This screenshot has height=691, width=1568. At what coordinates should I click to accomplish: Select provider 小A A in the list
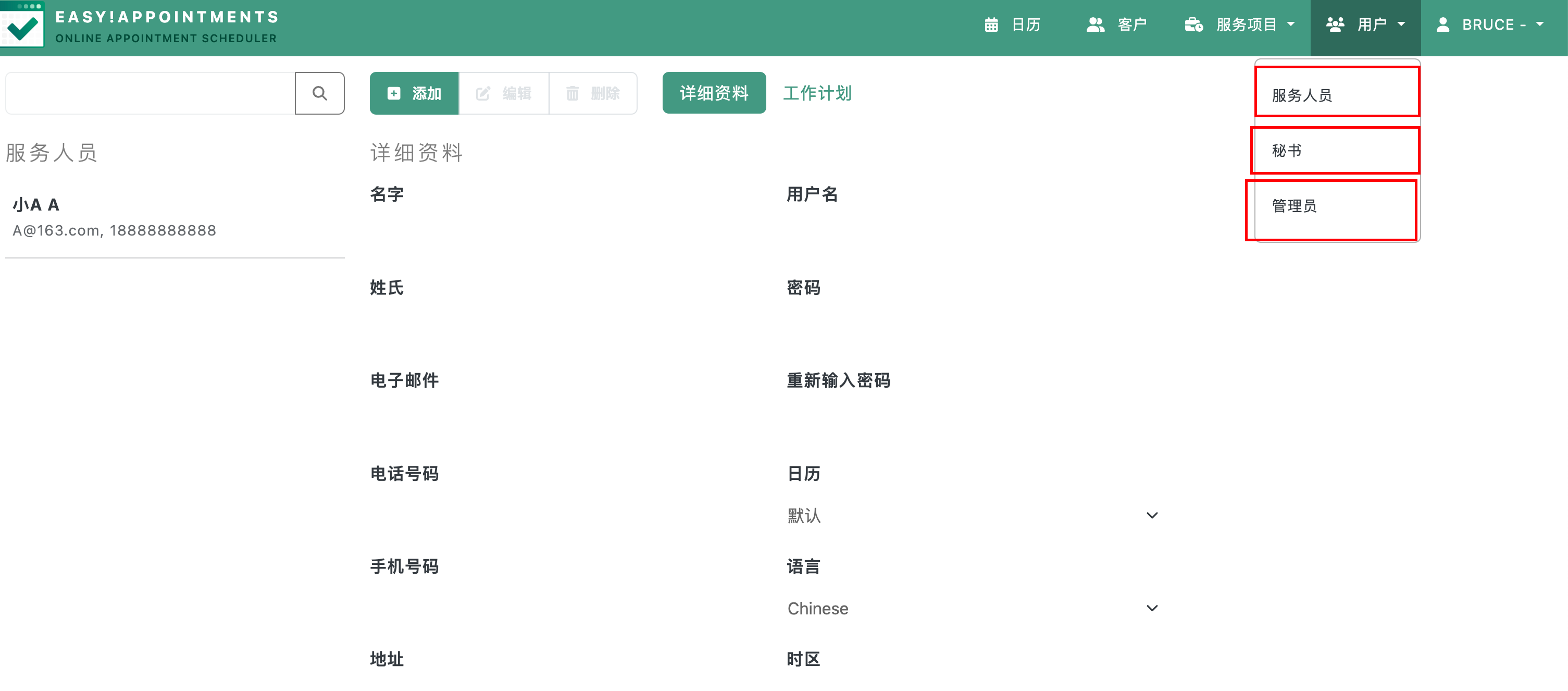coord(175,217)
